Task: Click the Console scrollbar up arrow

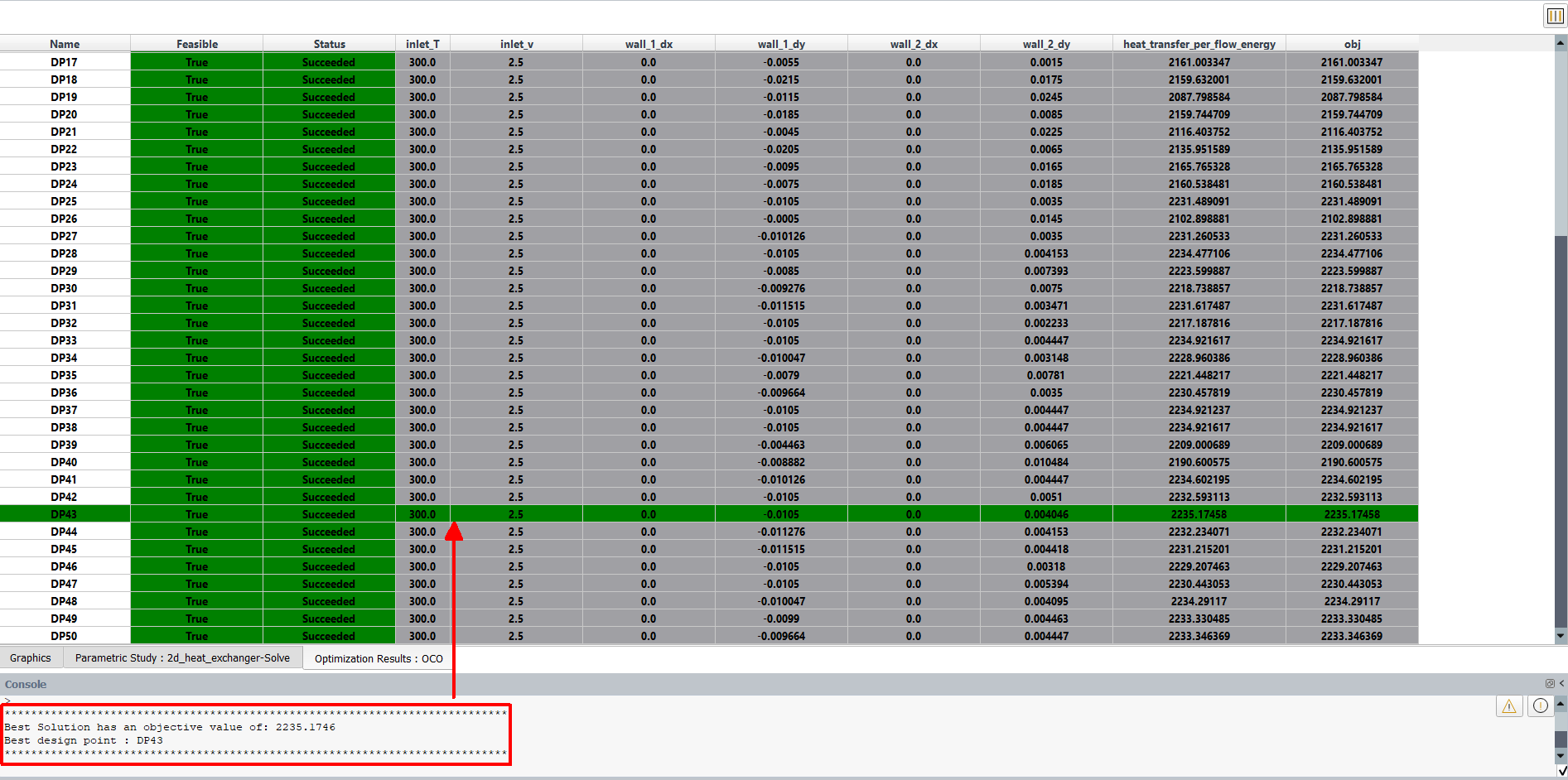Action: click(x=1561, y=705)
